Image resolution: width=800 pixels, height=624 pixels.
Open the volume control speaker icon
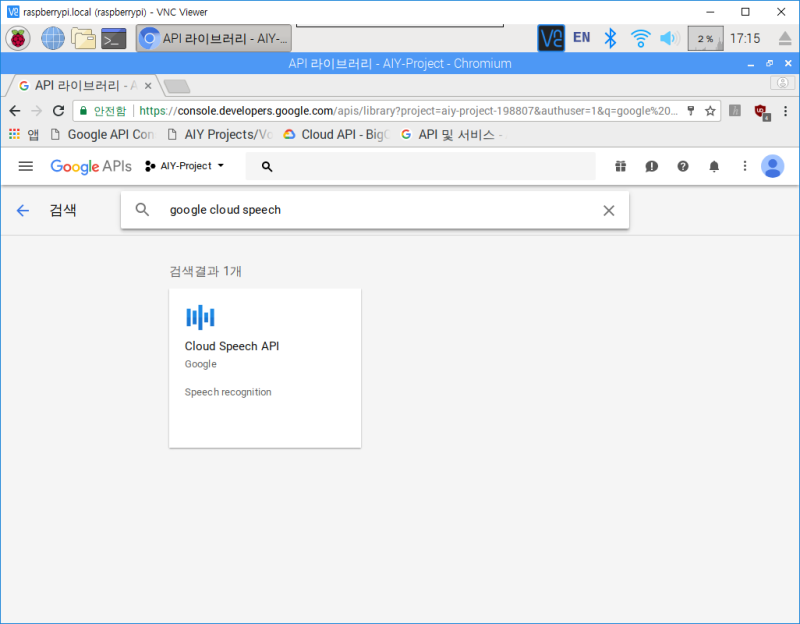(669, 38)
